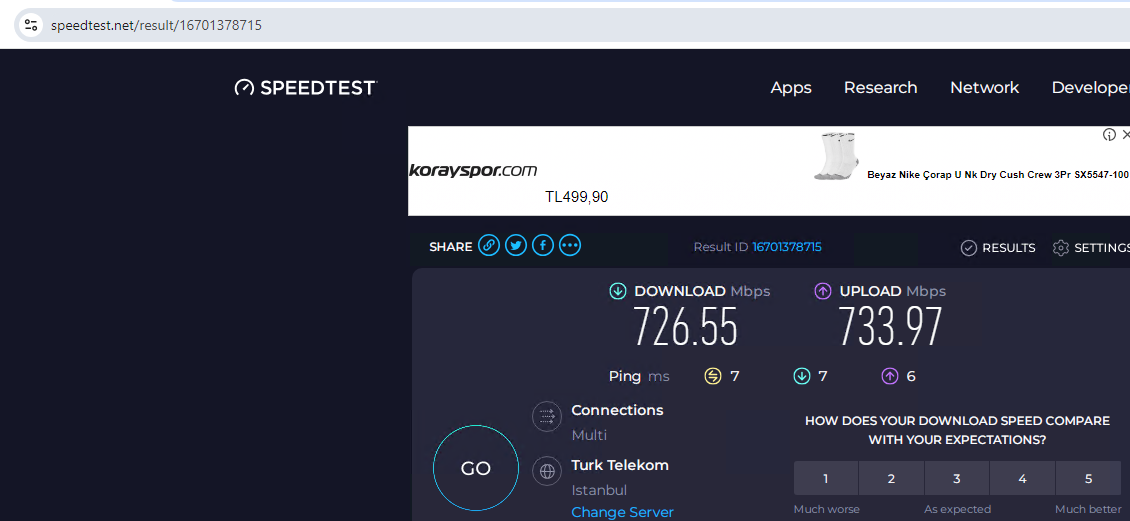Click the download ping teal icon

pyautogui.click(x=801, y=376)
